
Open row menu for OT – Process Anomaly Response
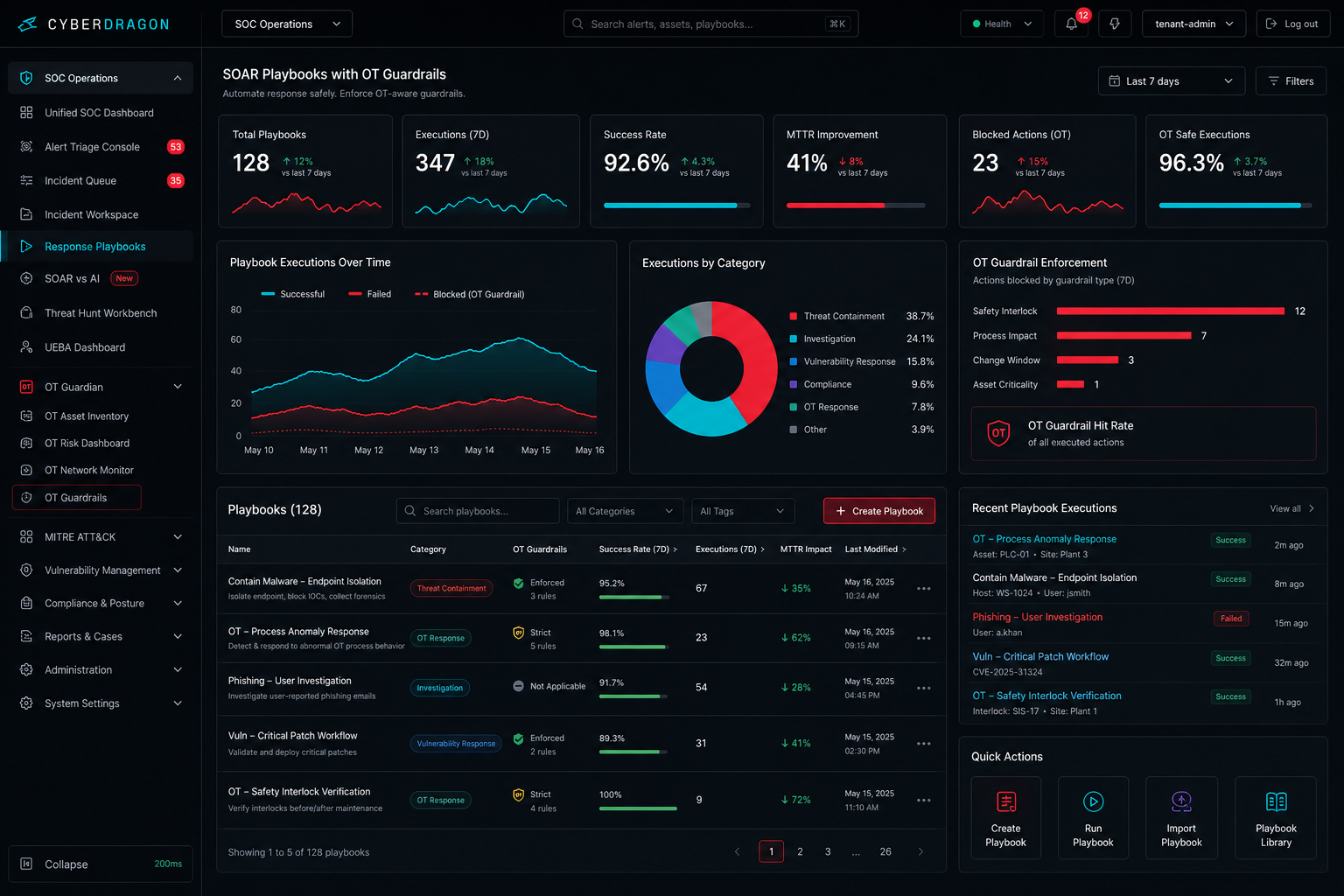[x=923, y=639]
